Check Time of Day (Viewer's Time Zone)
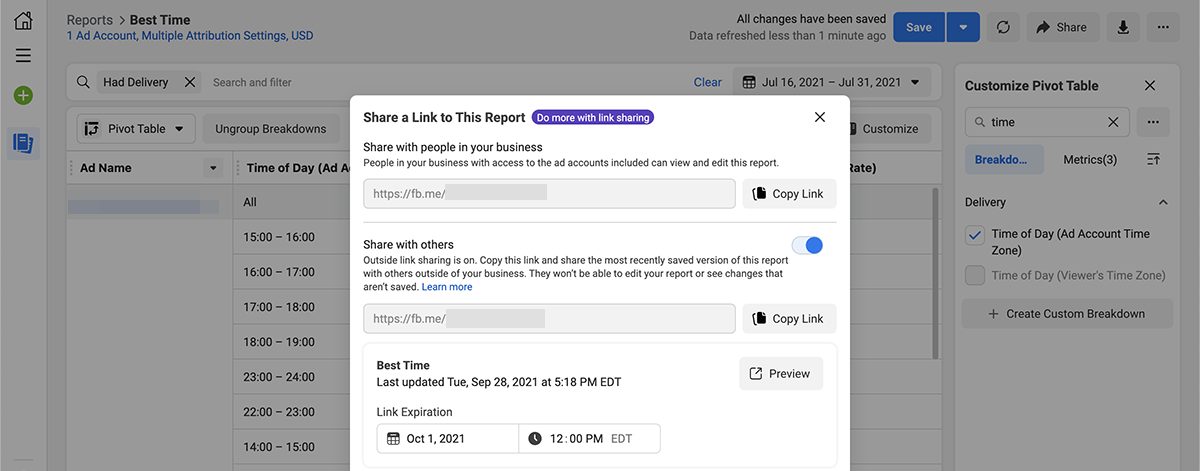Image resolution: width=1200 pixels, height=471 pixels. click(x=975, y=276)
